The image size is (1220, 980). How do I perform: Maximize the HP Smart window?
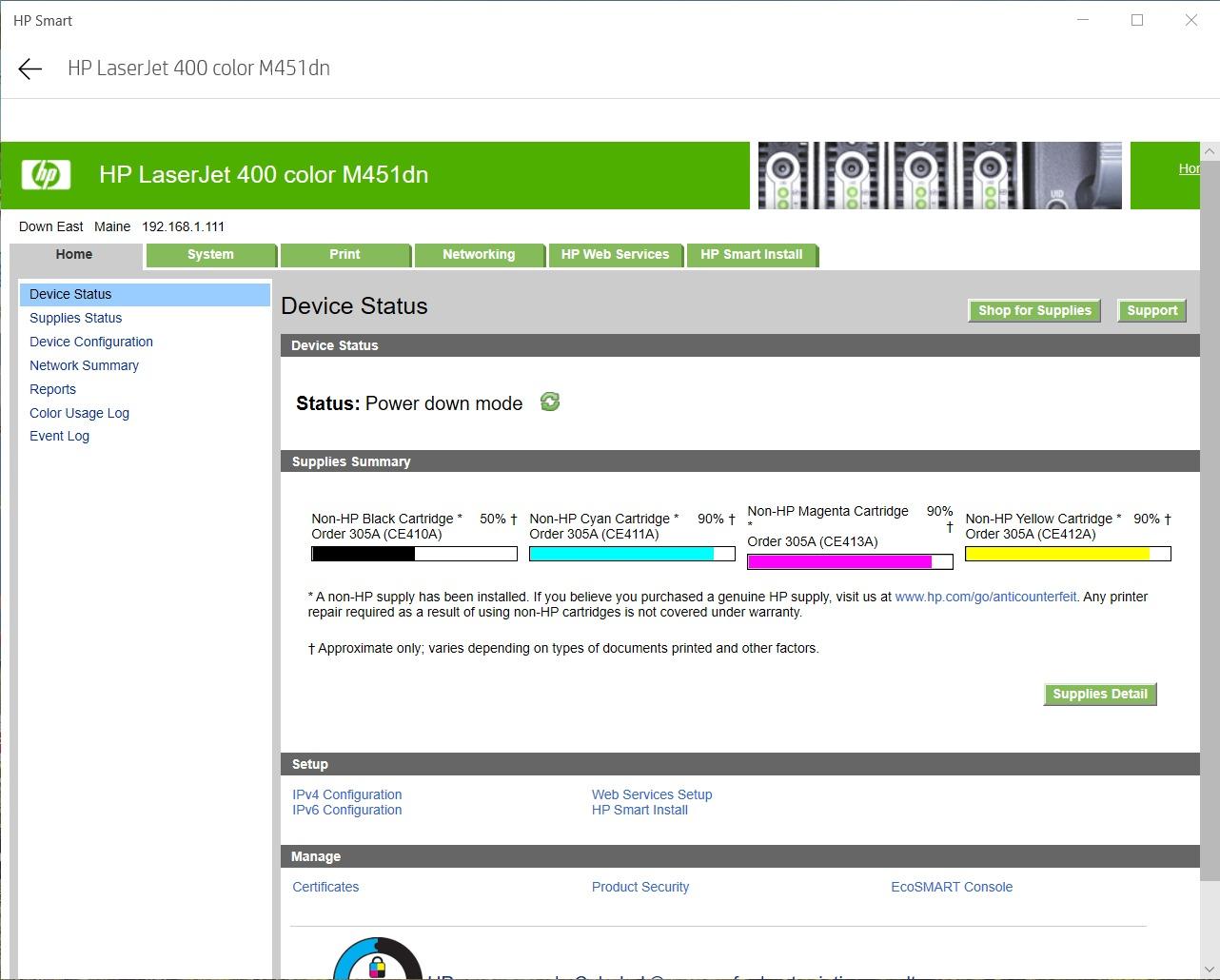(x=1137, y=20)
